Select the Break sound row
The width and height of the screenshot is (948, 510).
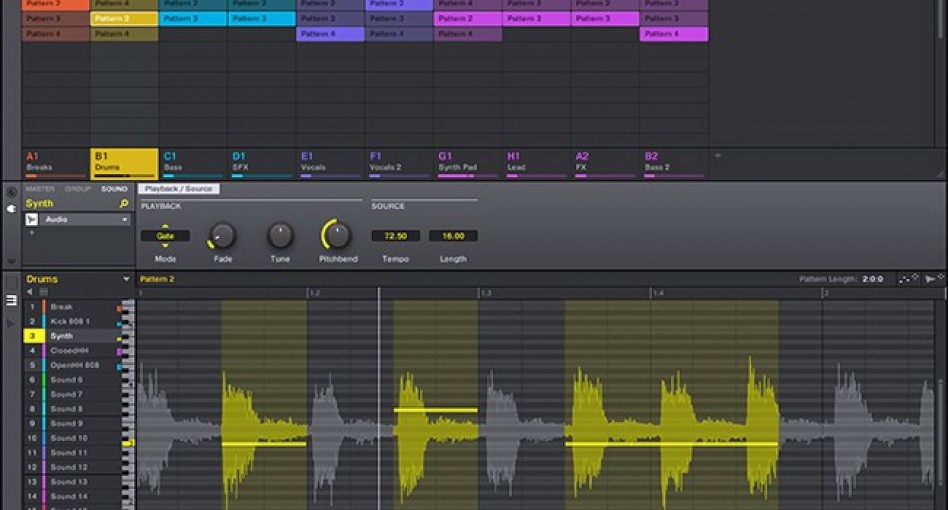click(73, 307)
